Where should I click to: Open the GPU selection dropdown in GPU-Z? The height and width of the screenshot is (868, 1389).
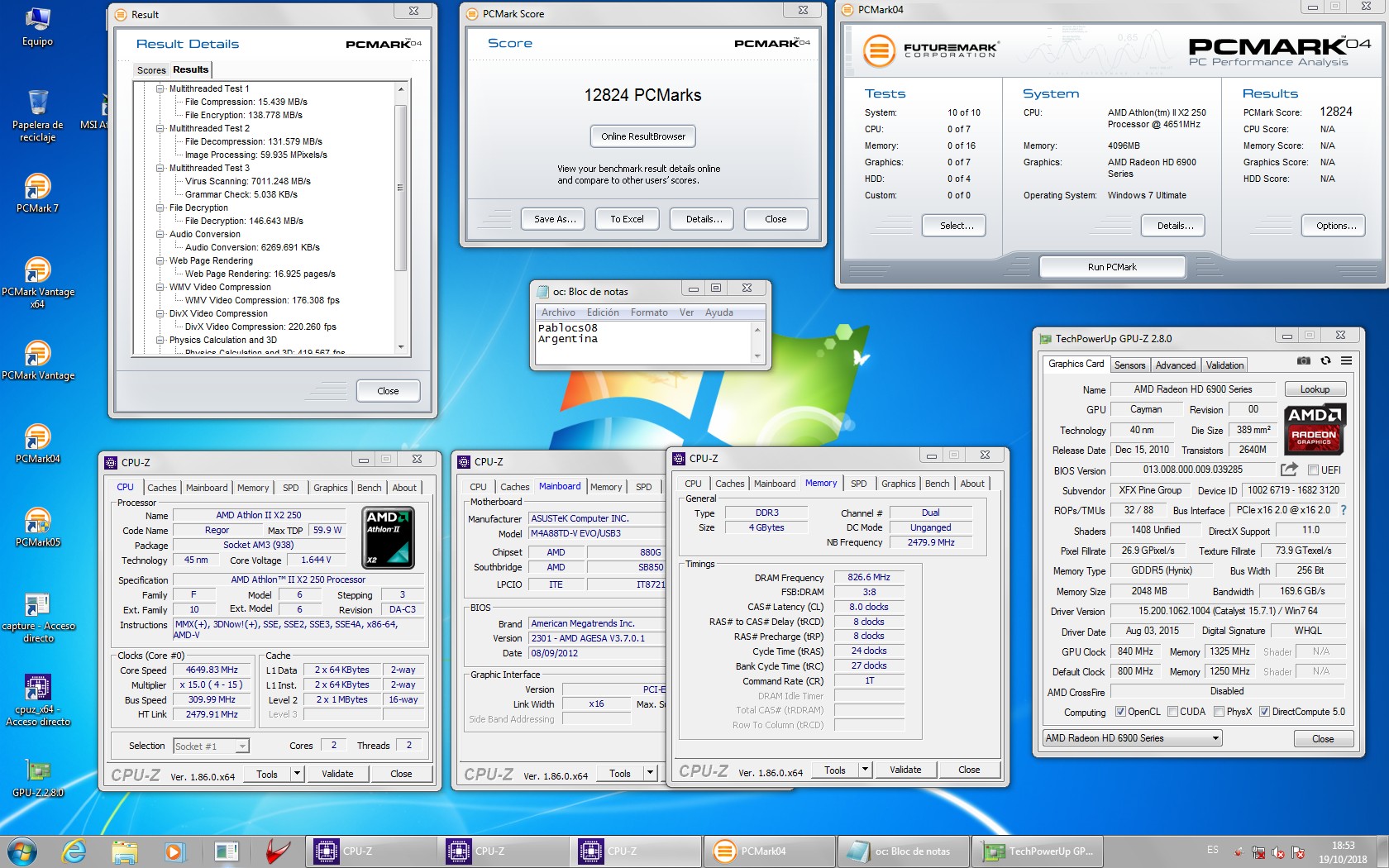coord(1132,738)
